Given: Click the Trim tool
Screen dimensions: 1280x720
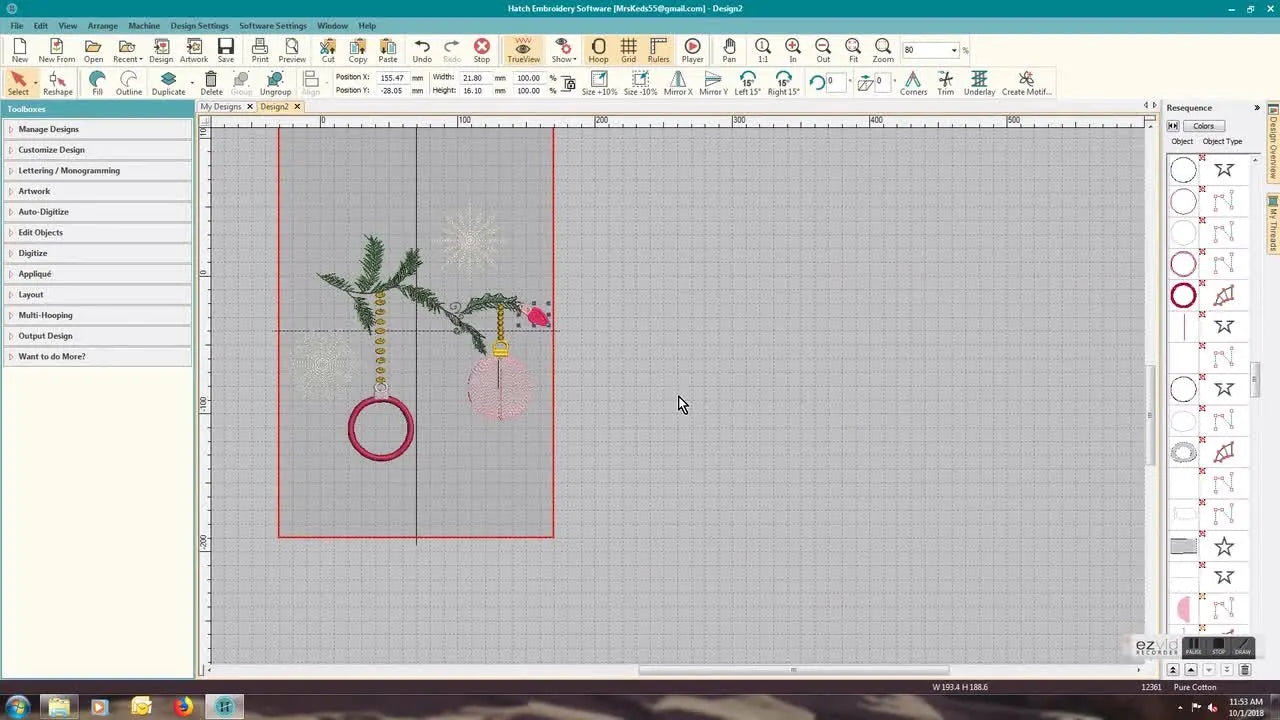Looking at the screenshot, I should 945,84.
